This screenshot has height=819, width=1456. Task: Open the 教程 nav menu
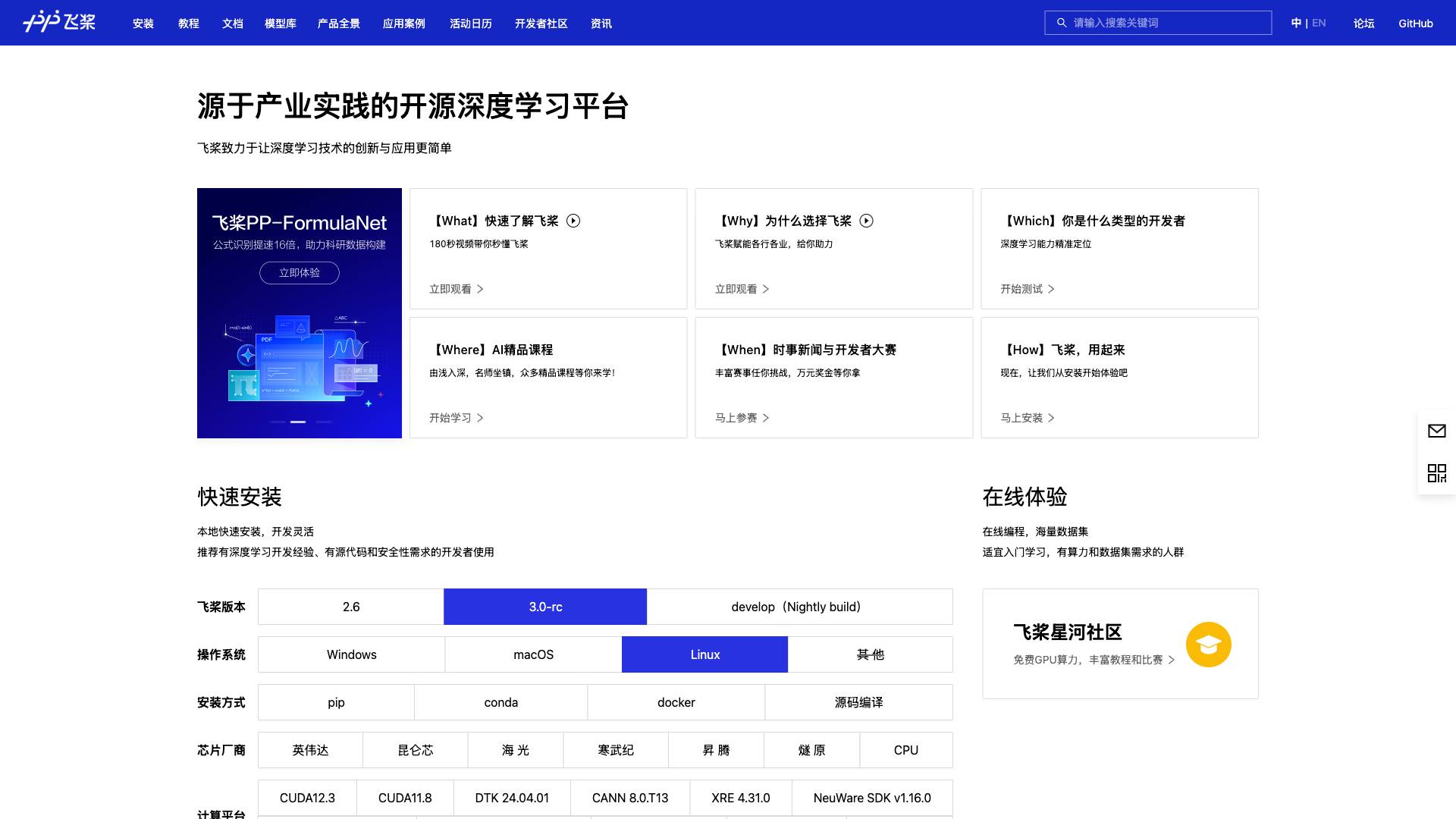point(189,24)
